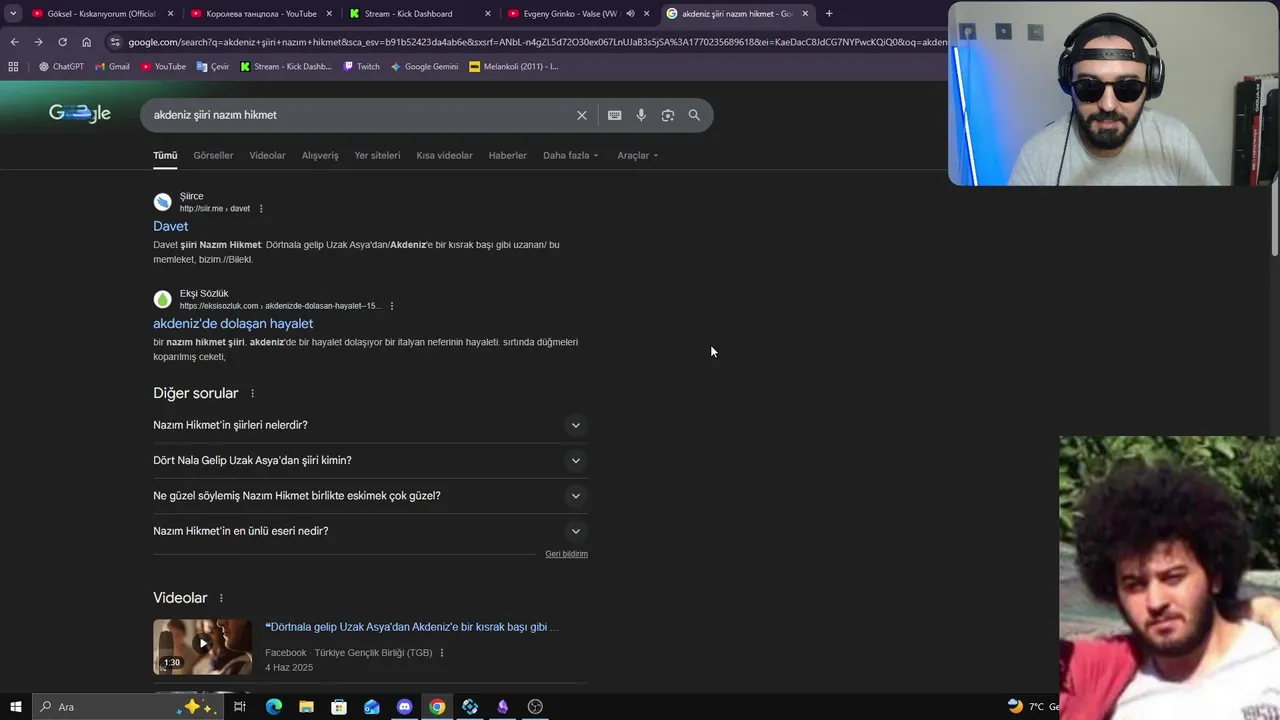
Task: Open OBS Studio from the taskbar
Action: (535, 707)
